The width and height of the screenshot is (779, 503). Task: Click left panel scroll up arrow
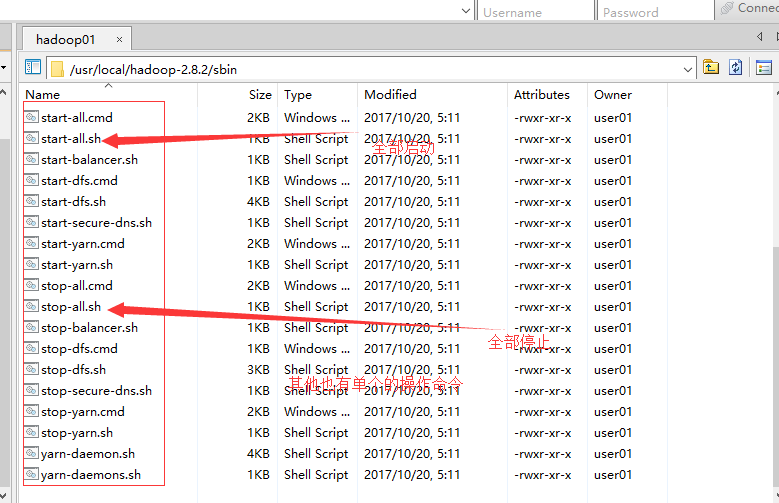click(x=3, y=92)
